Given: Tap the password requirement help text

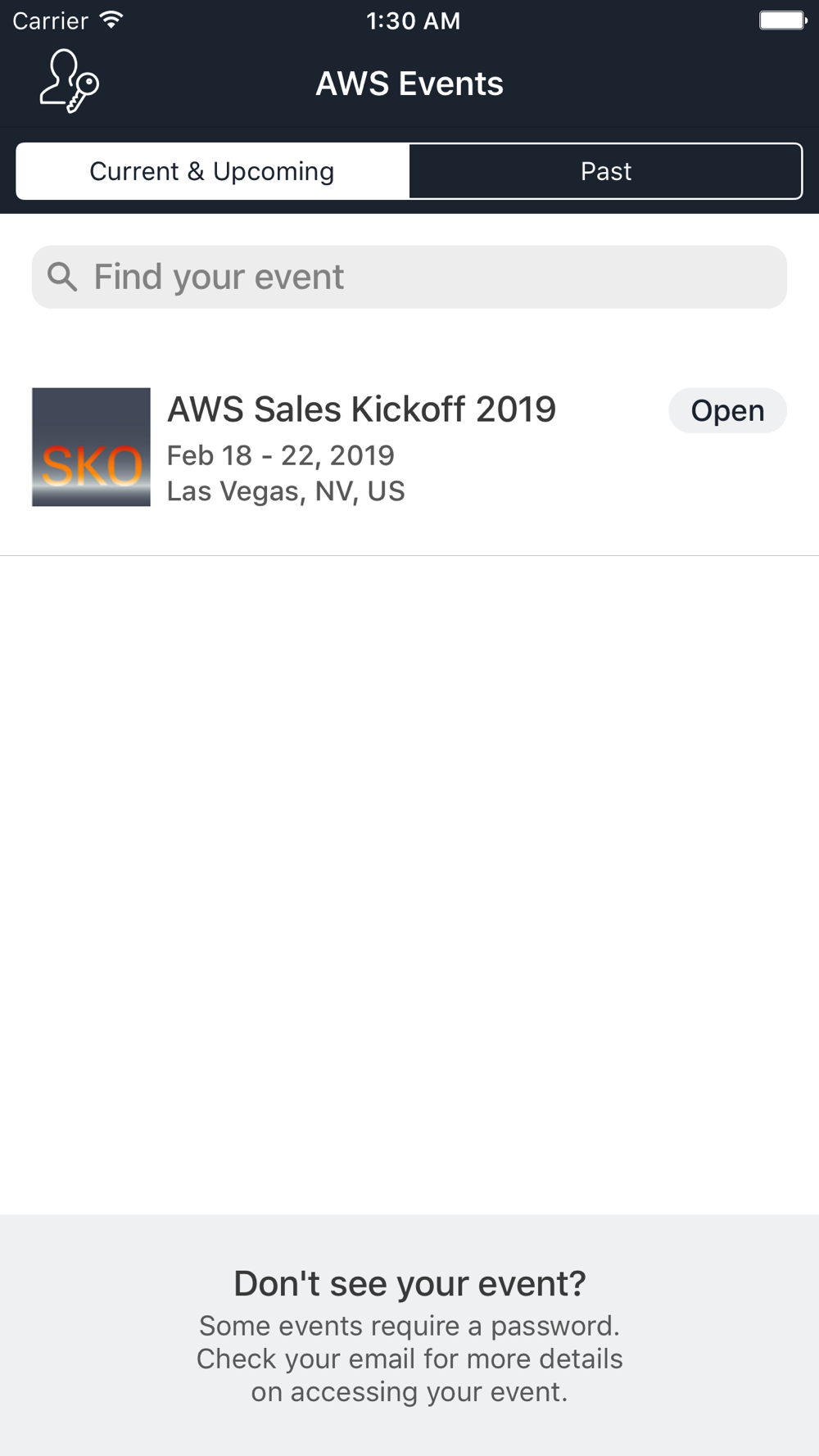Looking at the screenshot, I should [x=409, y=1325].
